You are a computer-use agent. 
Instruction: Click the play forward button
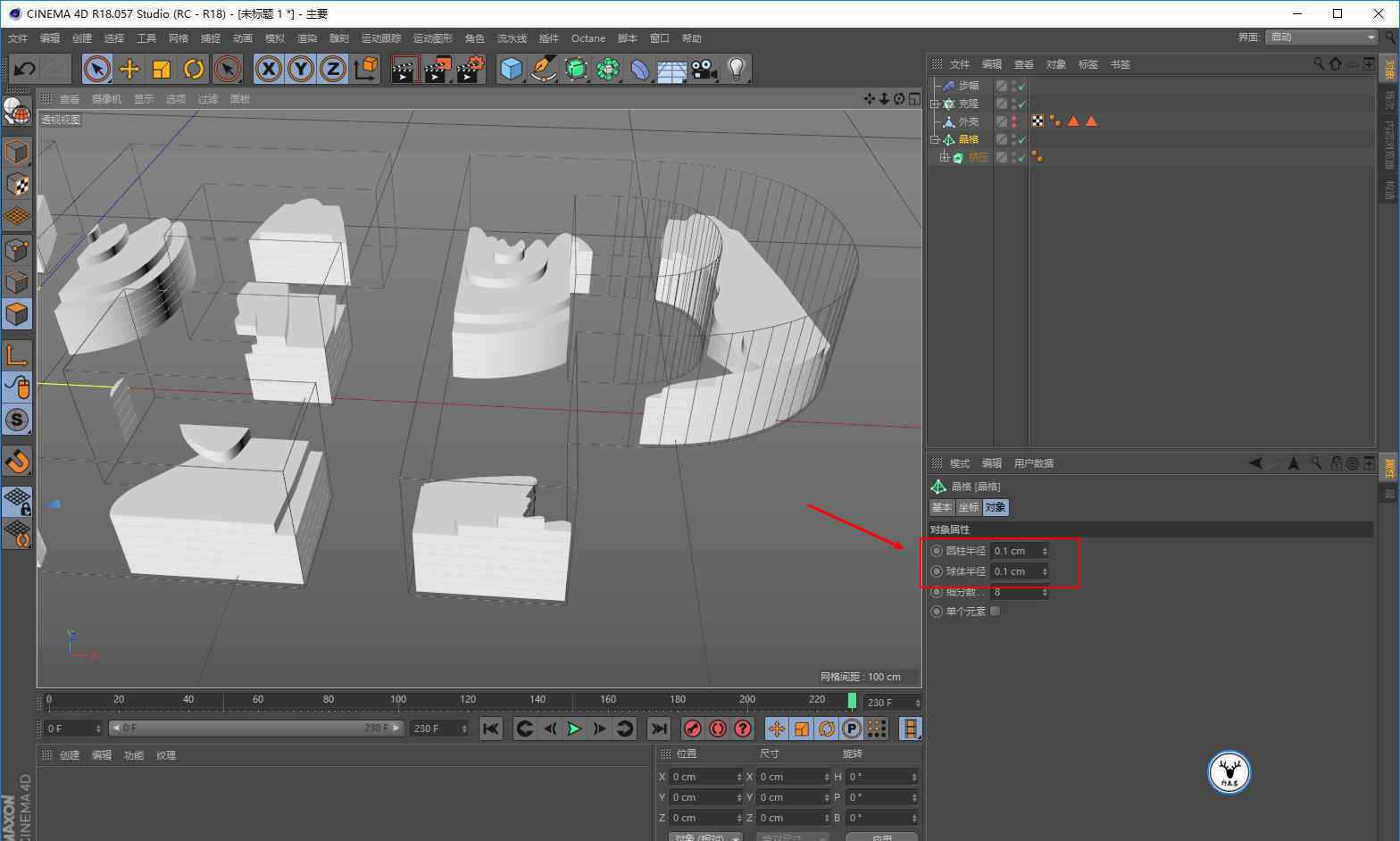(574, 729)
